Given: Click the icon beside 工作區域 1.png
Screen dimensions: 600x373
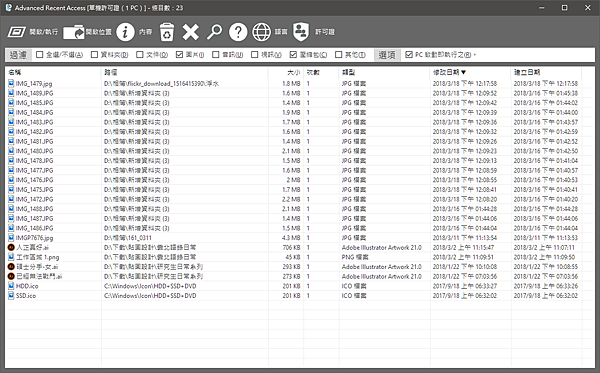Looking at the screenshot, I should (x=11, y=257).
